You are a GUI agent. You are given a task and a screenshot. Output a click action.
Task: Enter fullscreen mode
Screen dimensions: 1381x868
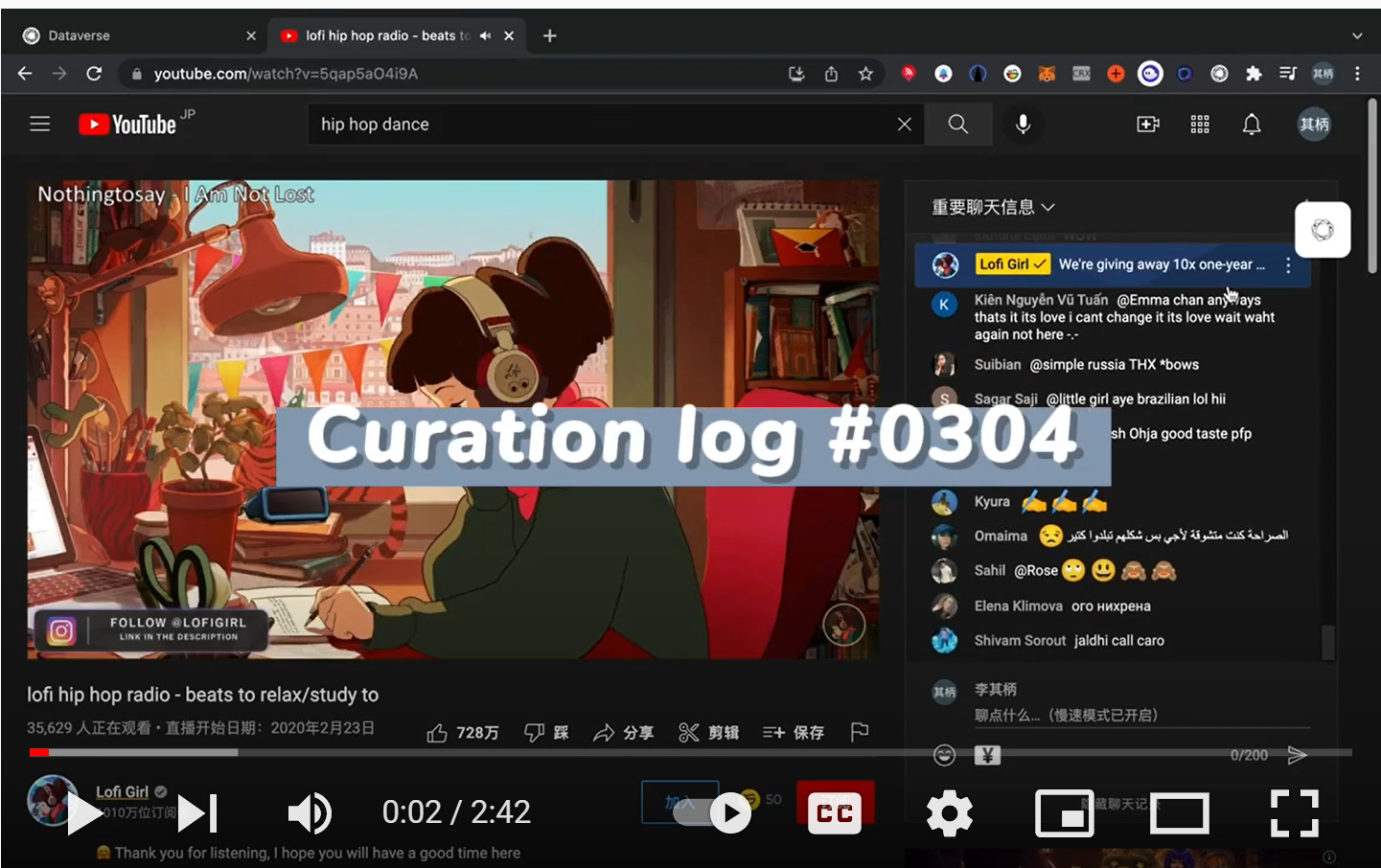[1295, 813]
